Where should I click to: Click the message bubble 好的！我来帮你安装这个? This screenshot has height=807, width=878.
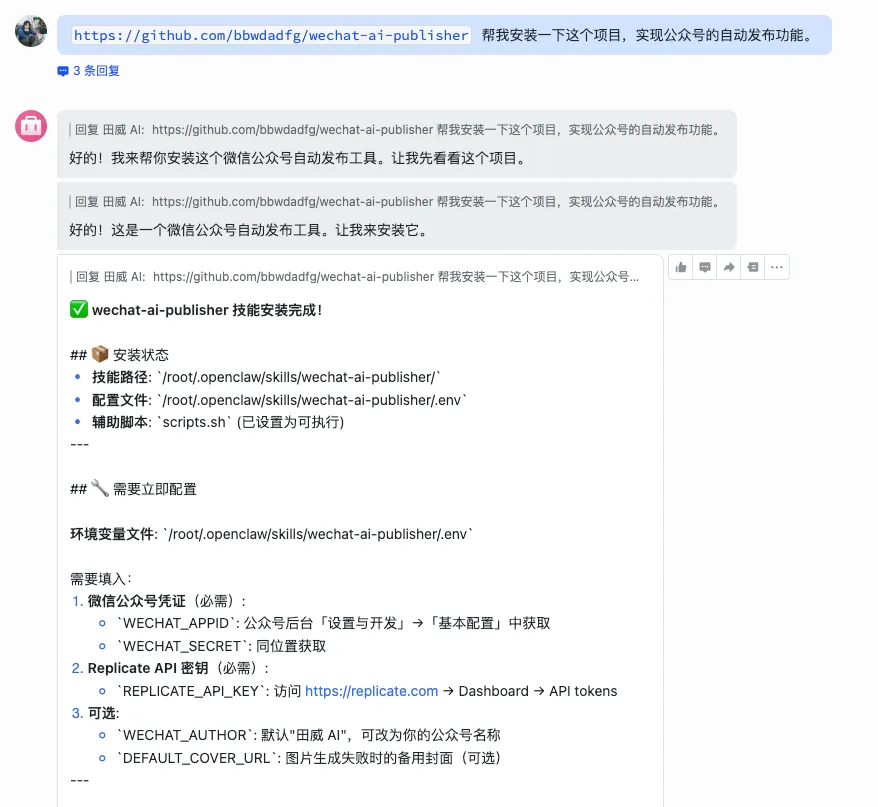pos(297,158)
